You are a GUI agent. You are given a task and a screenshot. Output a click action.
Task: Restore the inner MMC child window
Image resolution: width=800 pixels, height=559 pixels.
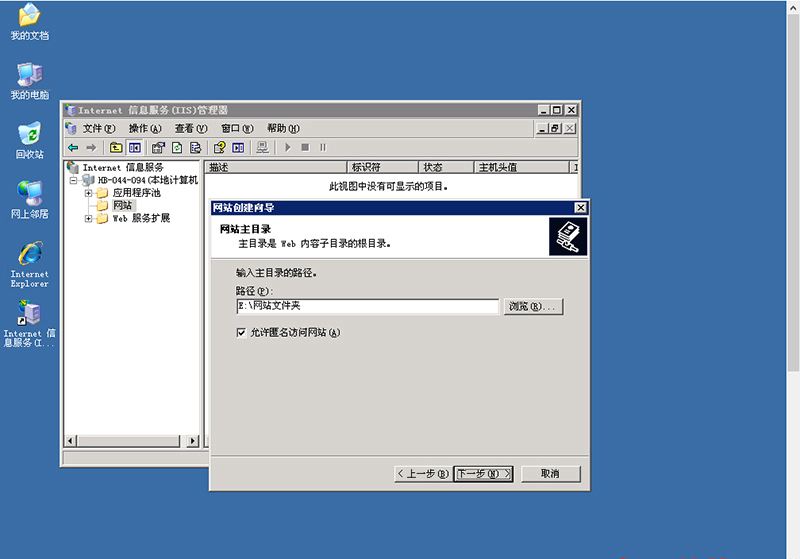556,129
